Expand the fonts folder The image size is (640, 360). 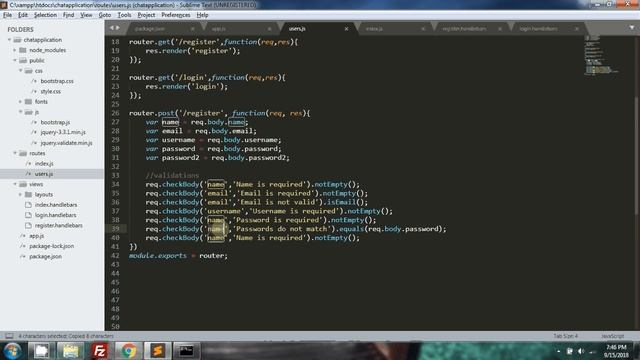point(20,102)
